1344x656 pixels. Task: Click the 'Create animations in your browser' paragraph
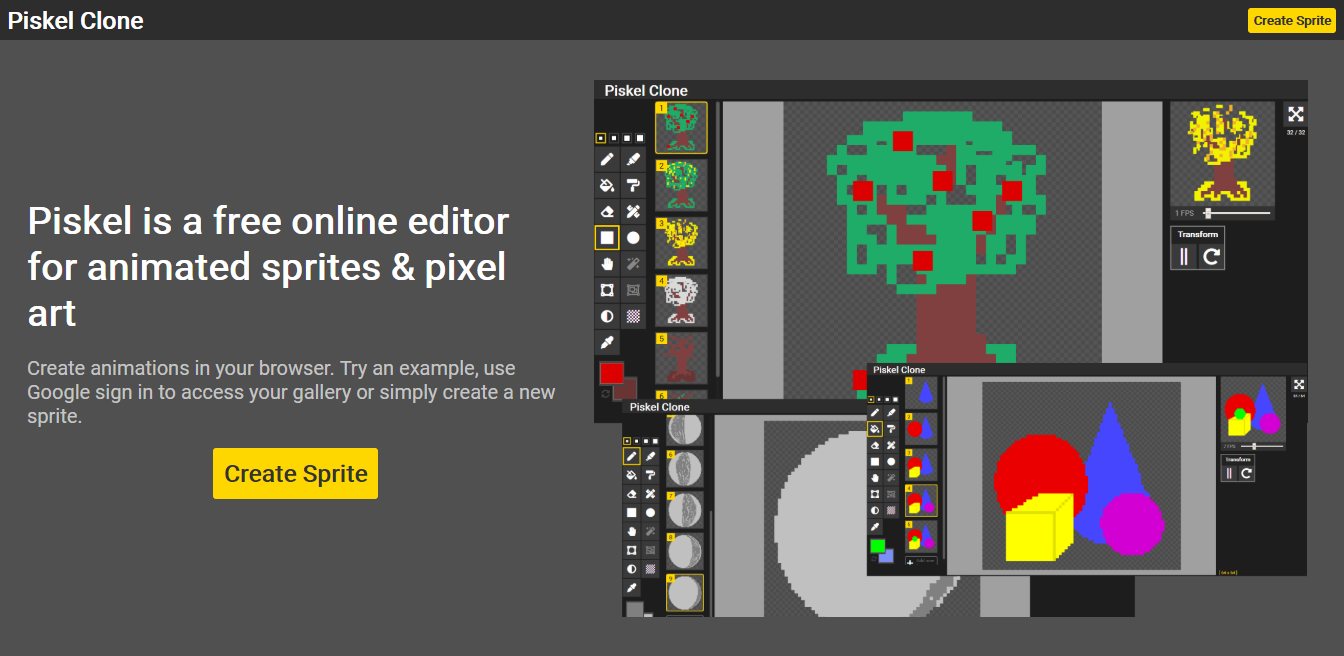tap(291, 392)
